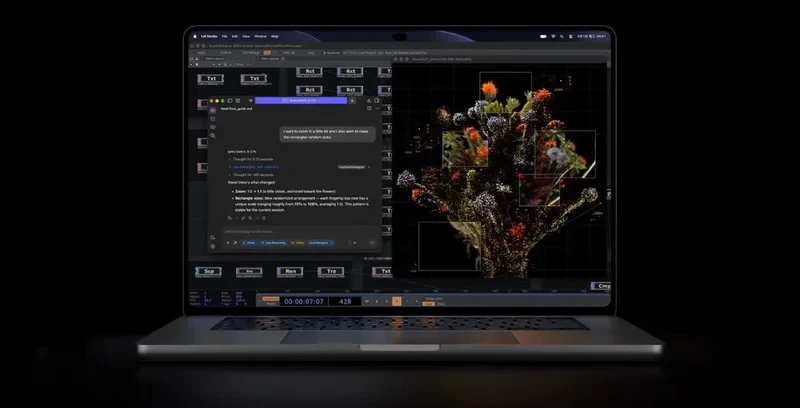Expand 'Thought for 5.13 seconds'
This screenshot has height=408, width=800.
[252, 159]
